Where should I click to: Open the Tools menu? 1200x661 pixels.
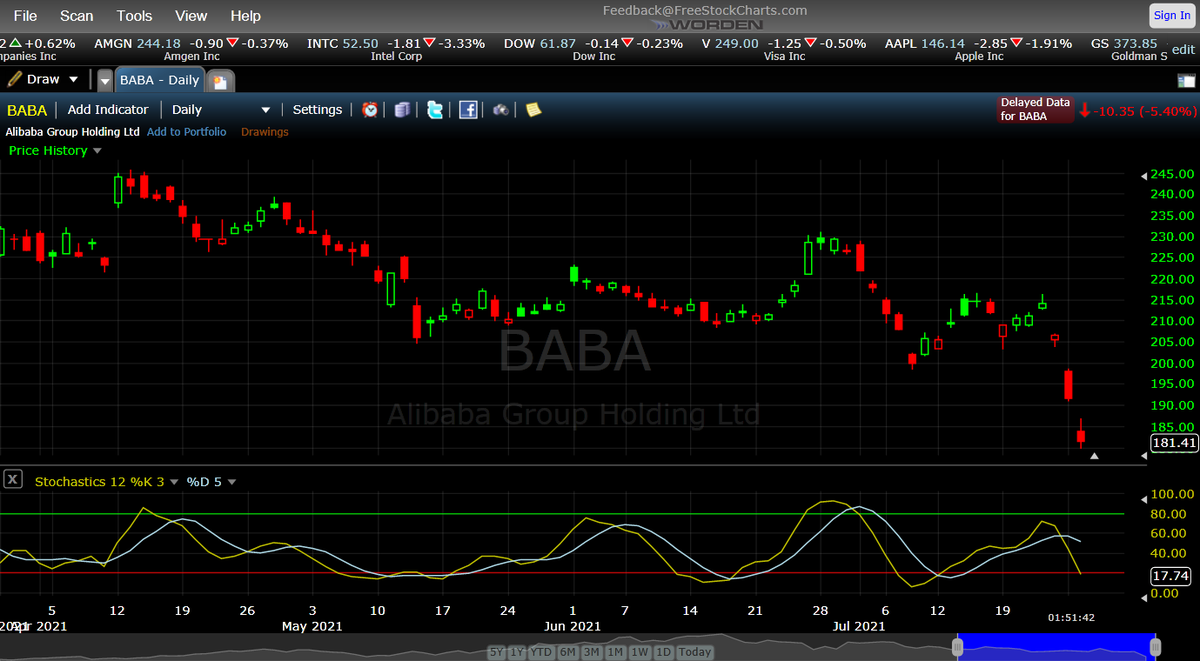point(134,16)
